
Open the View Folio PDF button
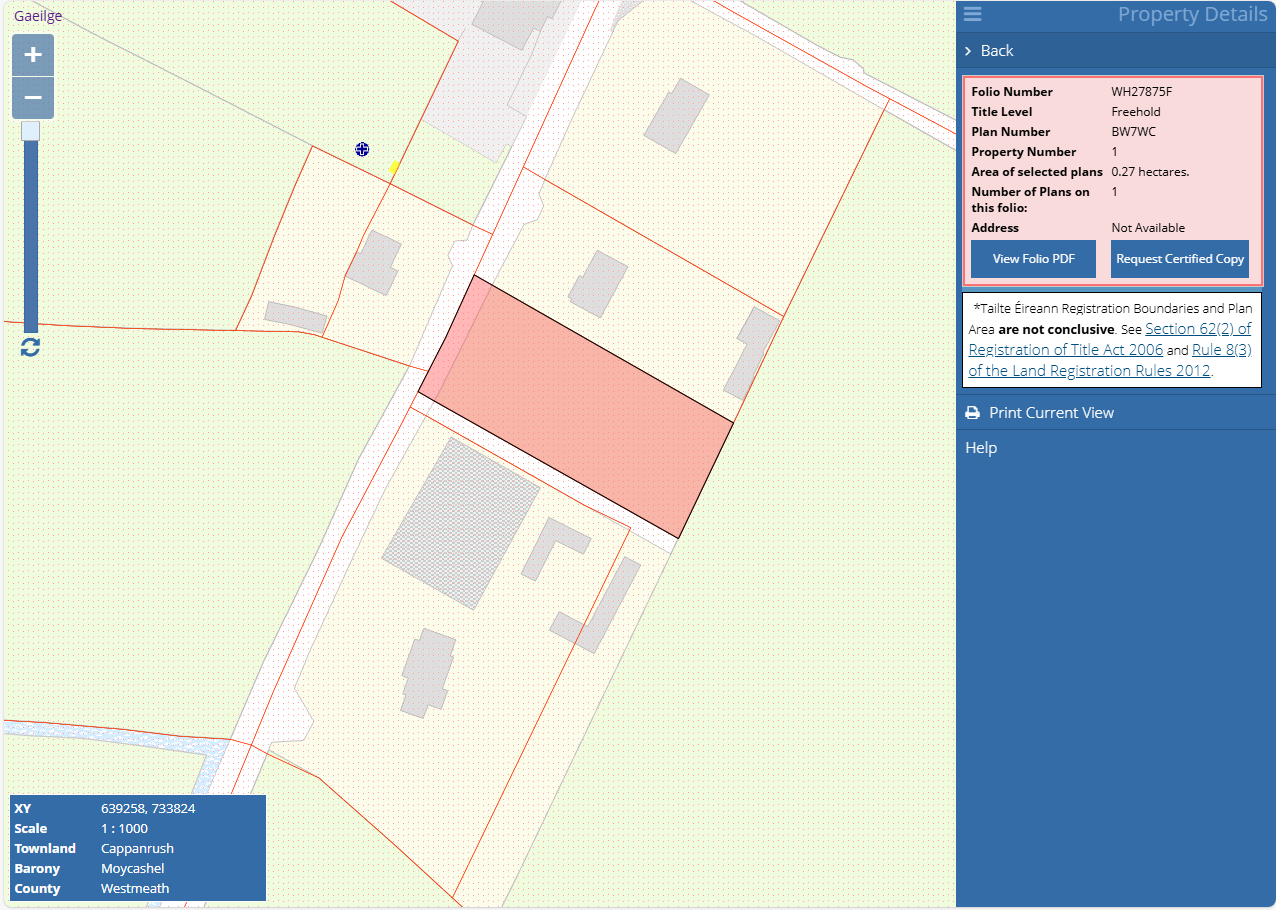point(1033,259)
